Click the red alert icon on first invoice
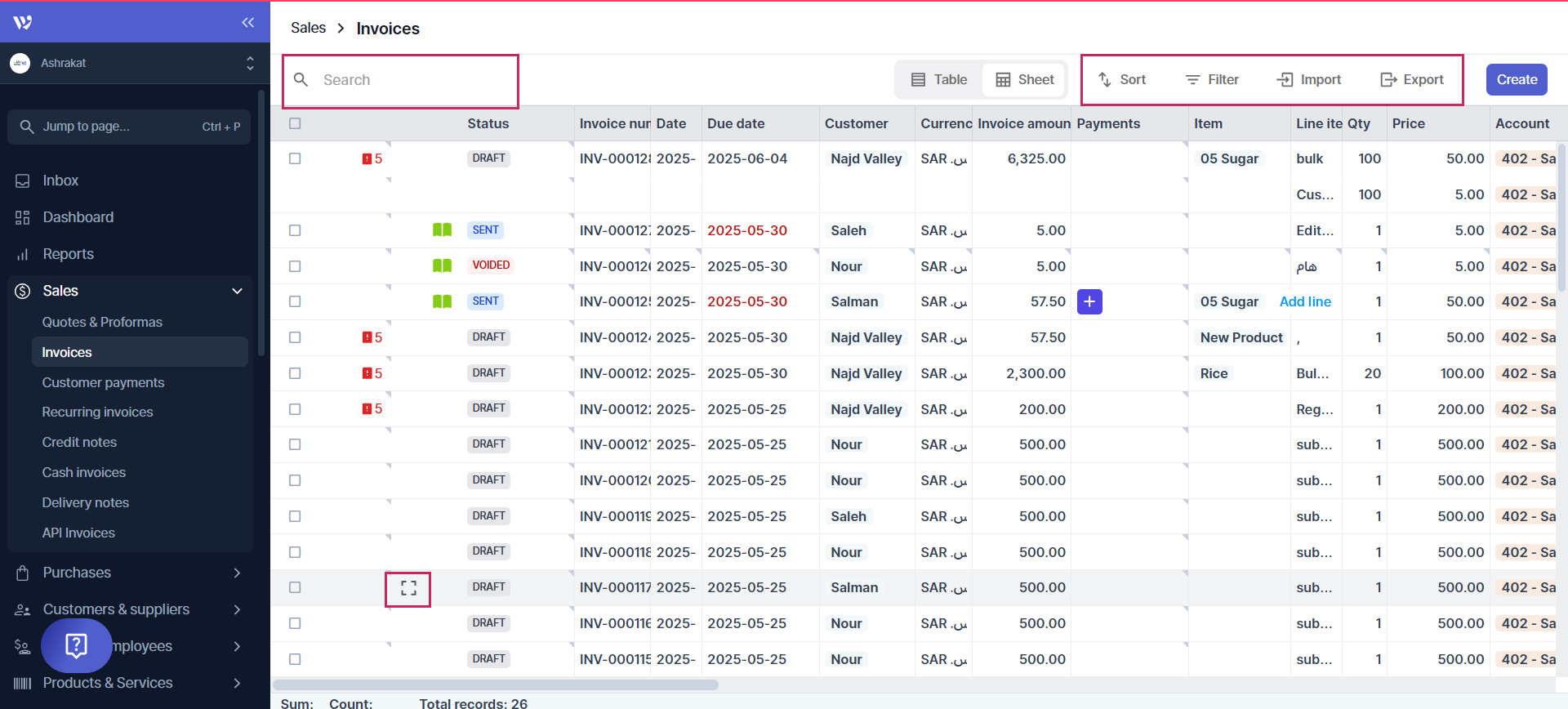Viewport: 1568px width, 709px height. (367, 158)
